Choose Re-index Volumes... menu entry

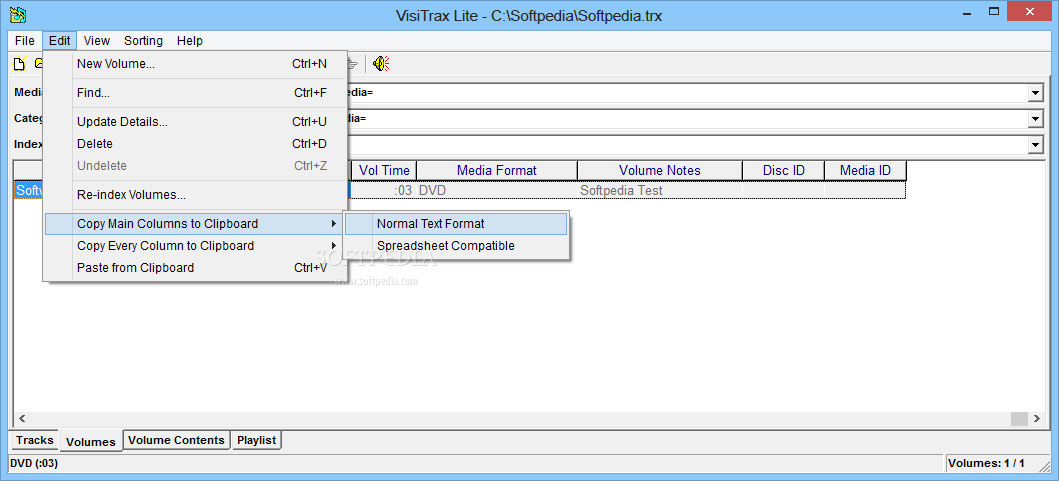(195, 195)
